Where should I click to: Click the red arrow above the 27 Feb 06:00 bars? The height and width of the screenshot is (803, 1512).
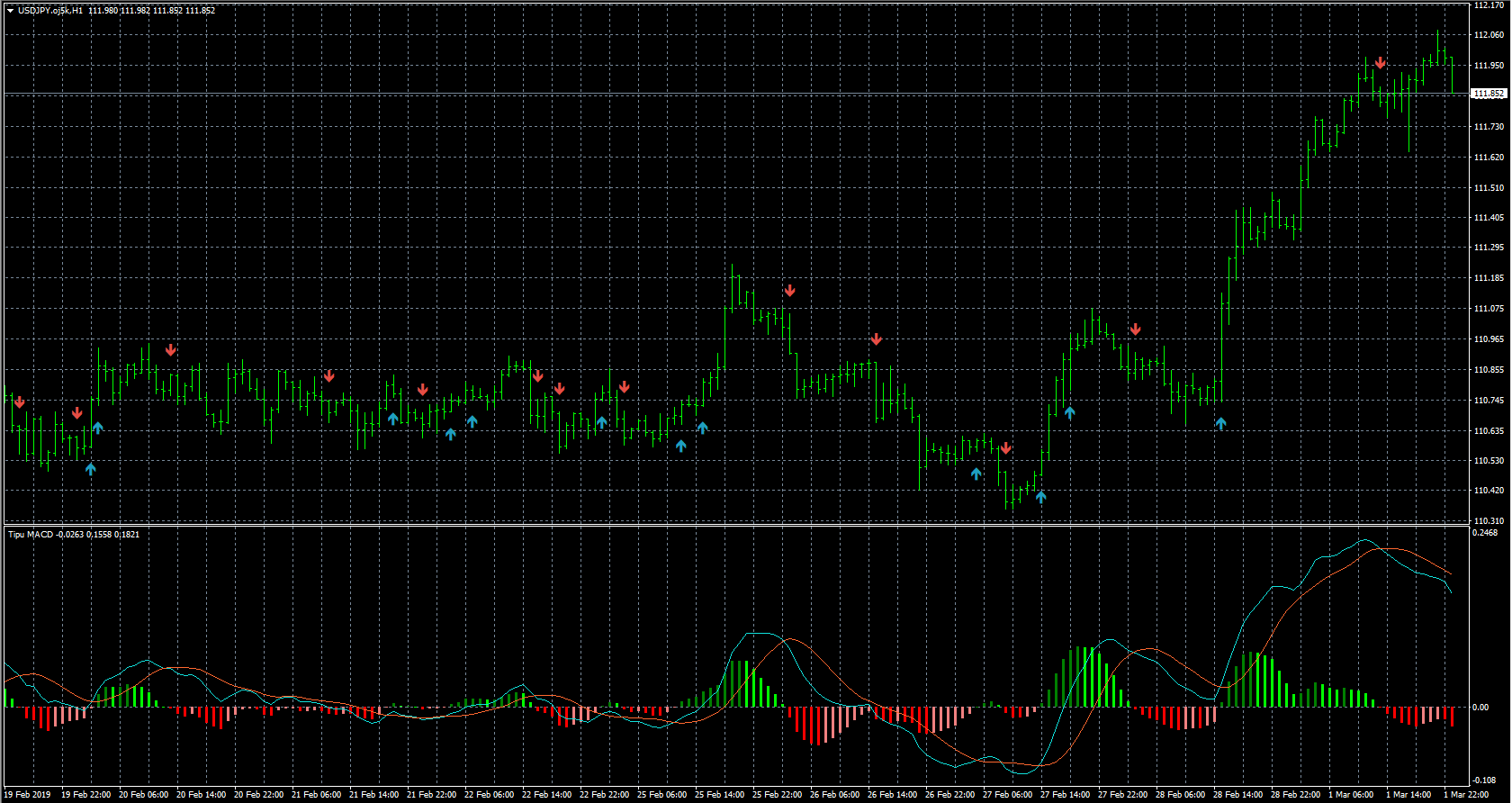pos(1005,448)
